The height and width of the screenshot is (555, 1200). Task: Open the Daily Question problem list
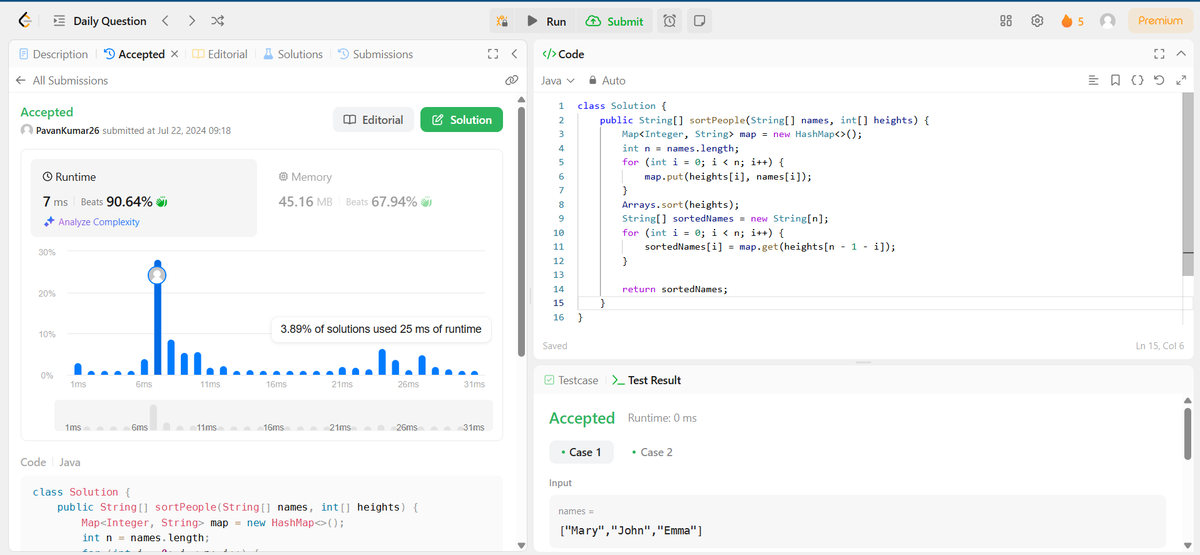[99, 21]
